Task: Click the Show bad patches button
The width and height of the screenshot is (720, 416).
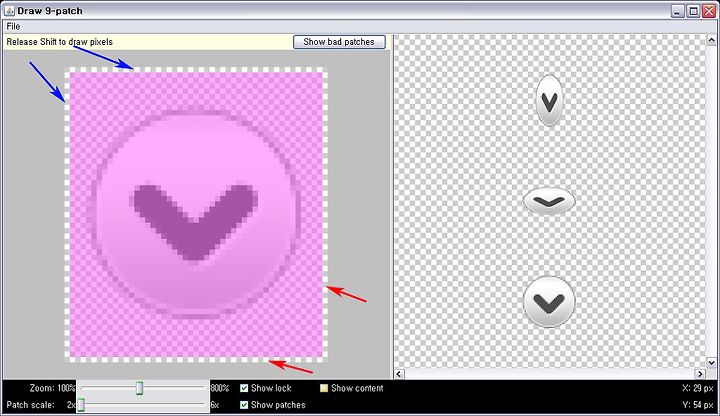Action: pos(339,42)
